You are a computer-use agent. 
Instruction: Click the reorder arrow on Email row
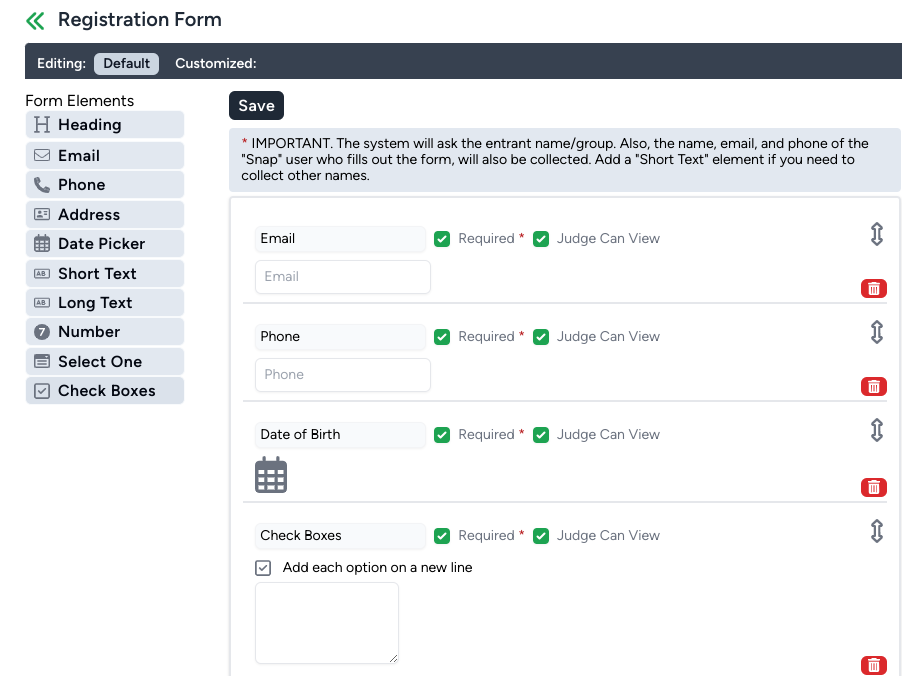point(876,234)
